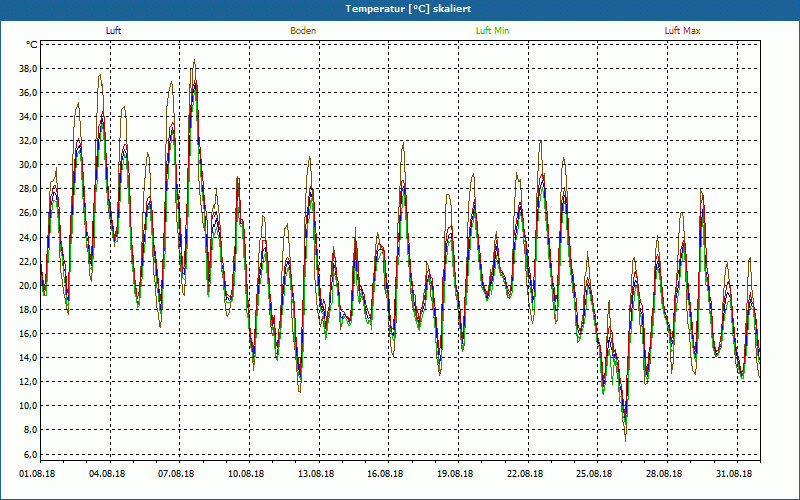The width and height of the screenshot is (800, 500).
Task: Click the 13.08.18 date label
Action: pyautogui.click(x=316, y=474)
